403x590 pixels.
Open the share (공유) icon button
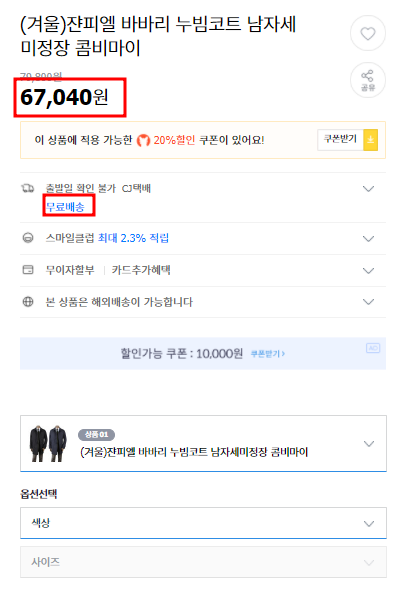coord(368,80)
